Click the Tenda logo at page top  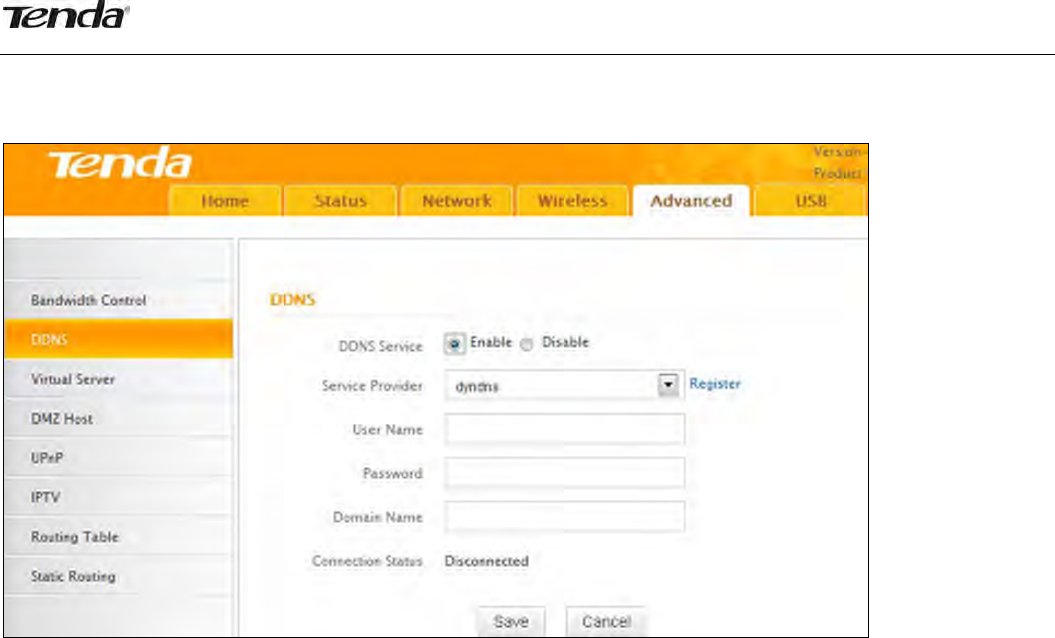[x=65, y=15]
